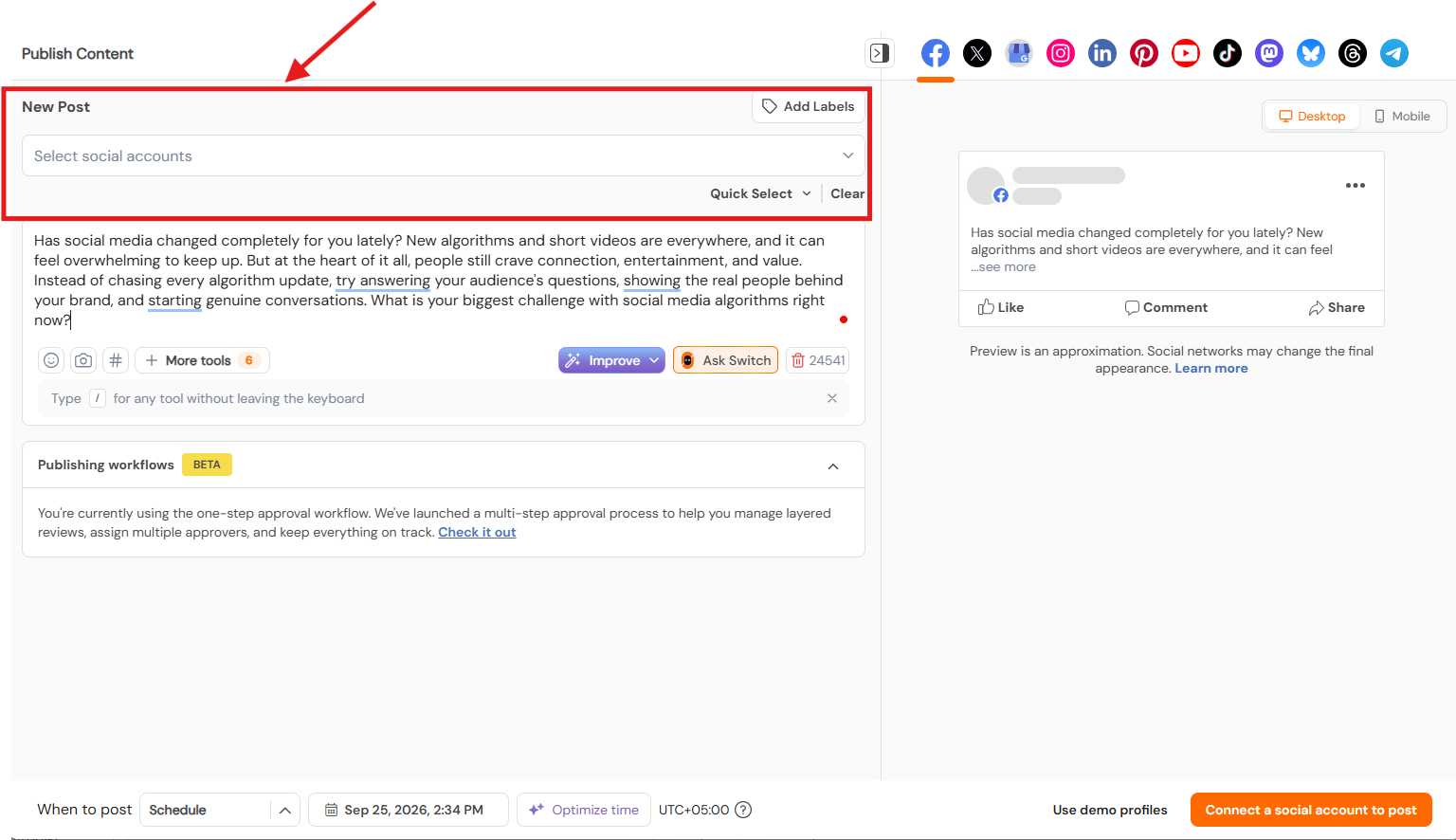Open the Facebook preview tab
The height and width of the screenshot is (840, 1456).
coord(936,53)
